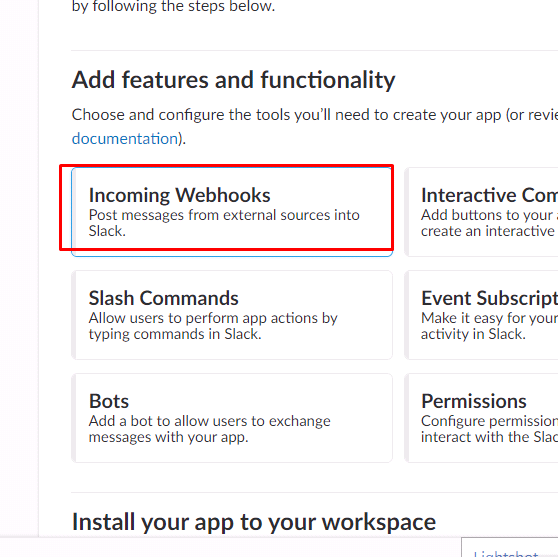Click the 'by following the steps below' text
This screenshot has width=558, height=557.
pos(173,6)
